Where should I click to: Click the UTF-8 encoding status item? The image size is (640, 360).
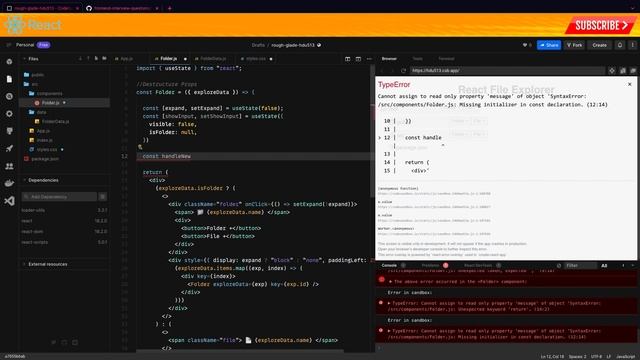596,357
